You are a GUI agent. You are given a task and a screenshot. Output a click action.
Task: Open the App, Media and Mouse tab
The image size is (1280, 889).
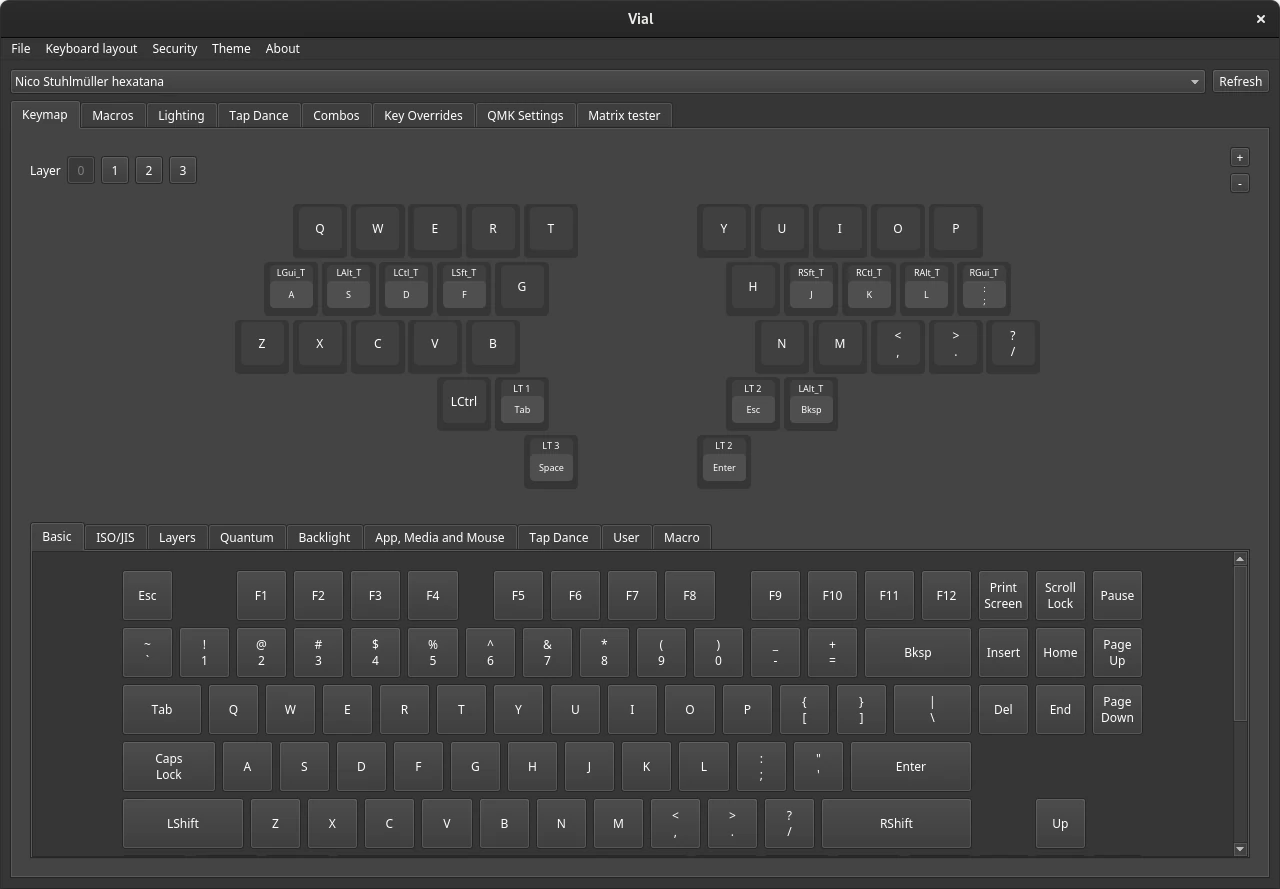tap(440, 537)
